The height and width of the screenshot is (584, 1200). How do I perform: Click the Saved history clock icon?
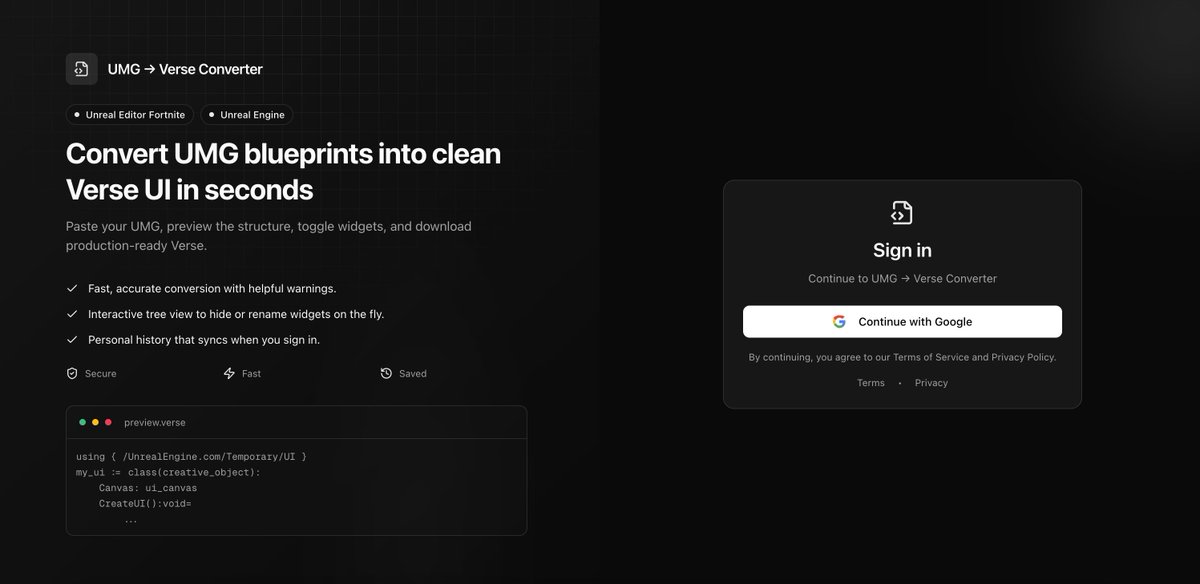386,373
